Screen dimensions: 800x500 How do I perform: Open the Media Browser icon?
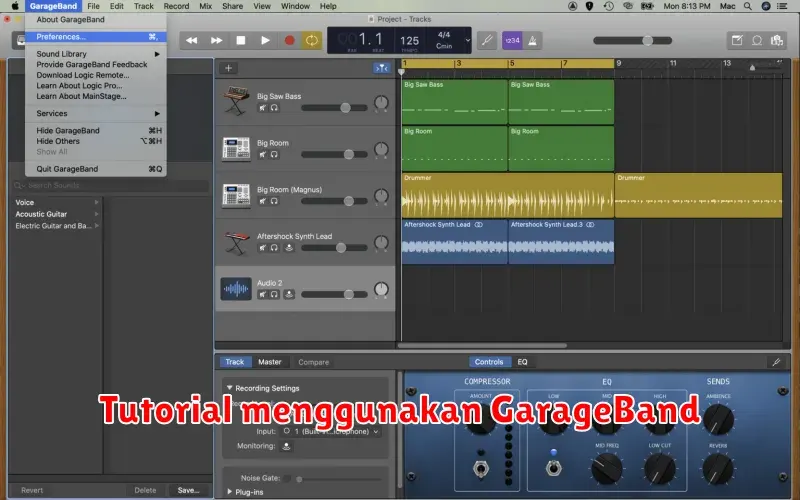[777, 40]
